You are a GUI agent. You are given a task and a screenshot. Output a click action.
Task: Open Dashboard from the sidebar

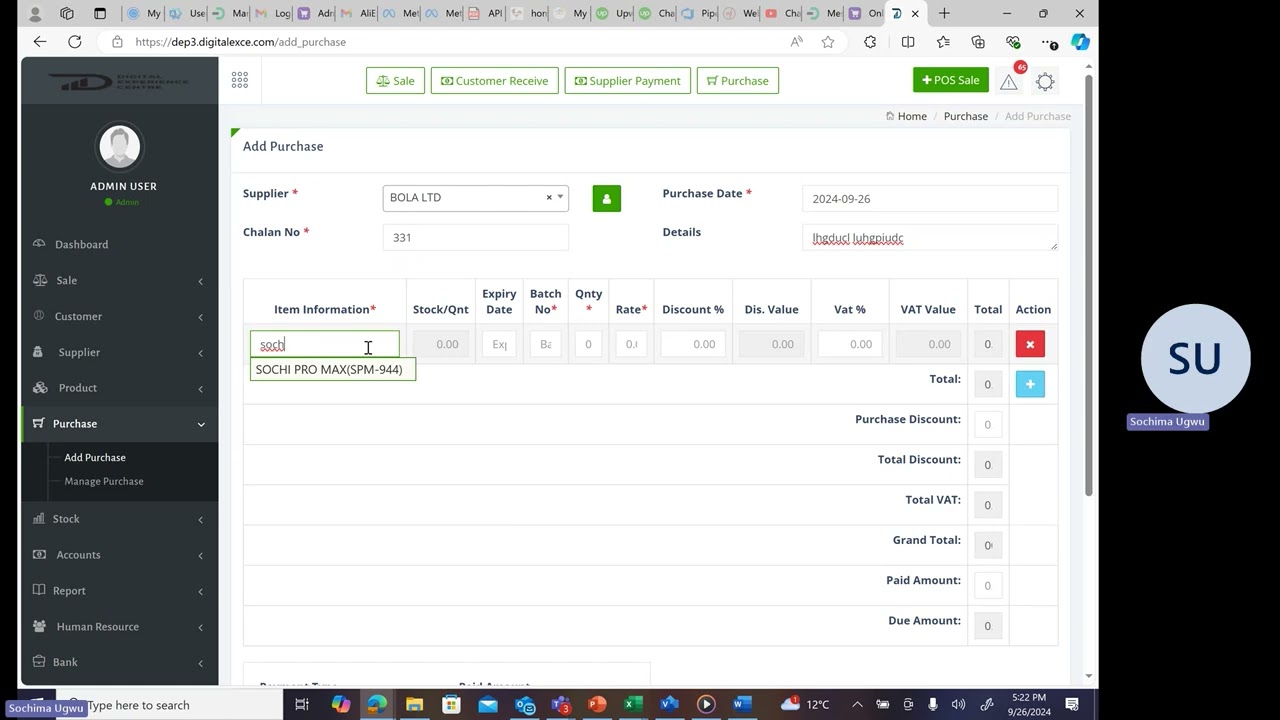point(120,244)
